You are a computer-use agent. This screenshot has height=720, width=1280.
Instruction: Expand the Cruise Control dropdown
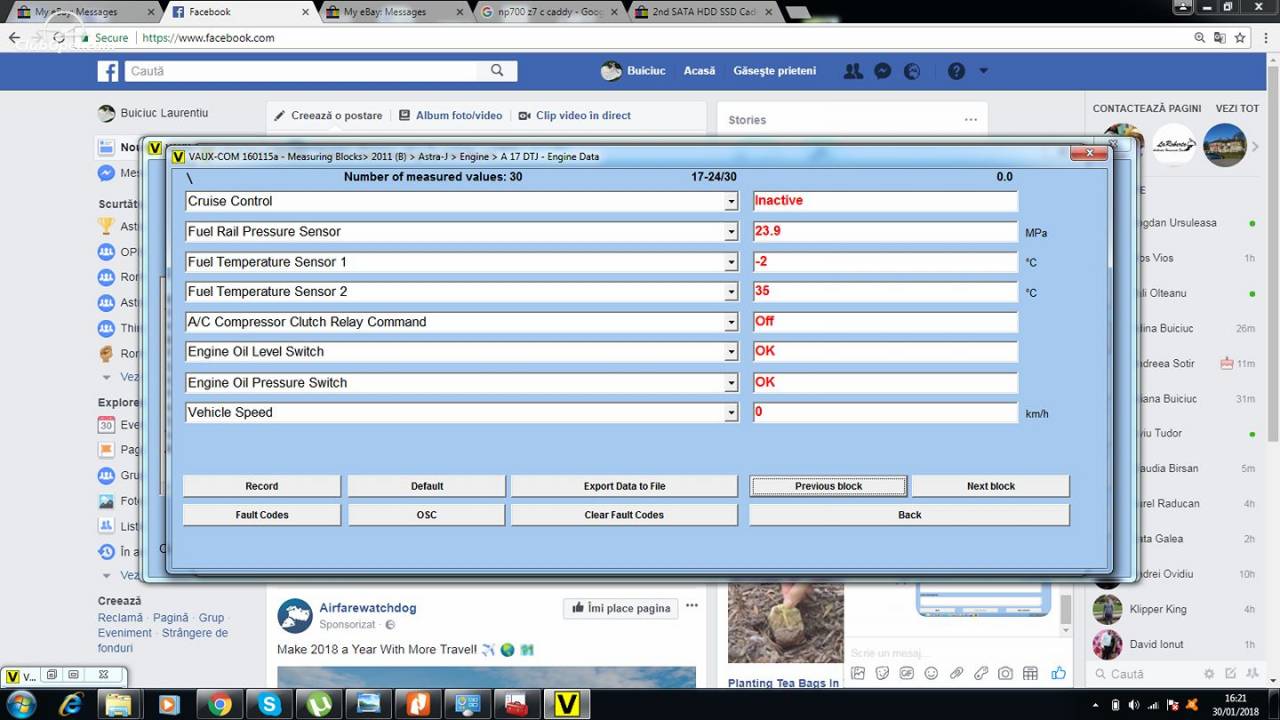(x=731, y=202)
